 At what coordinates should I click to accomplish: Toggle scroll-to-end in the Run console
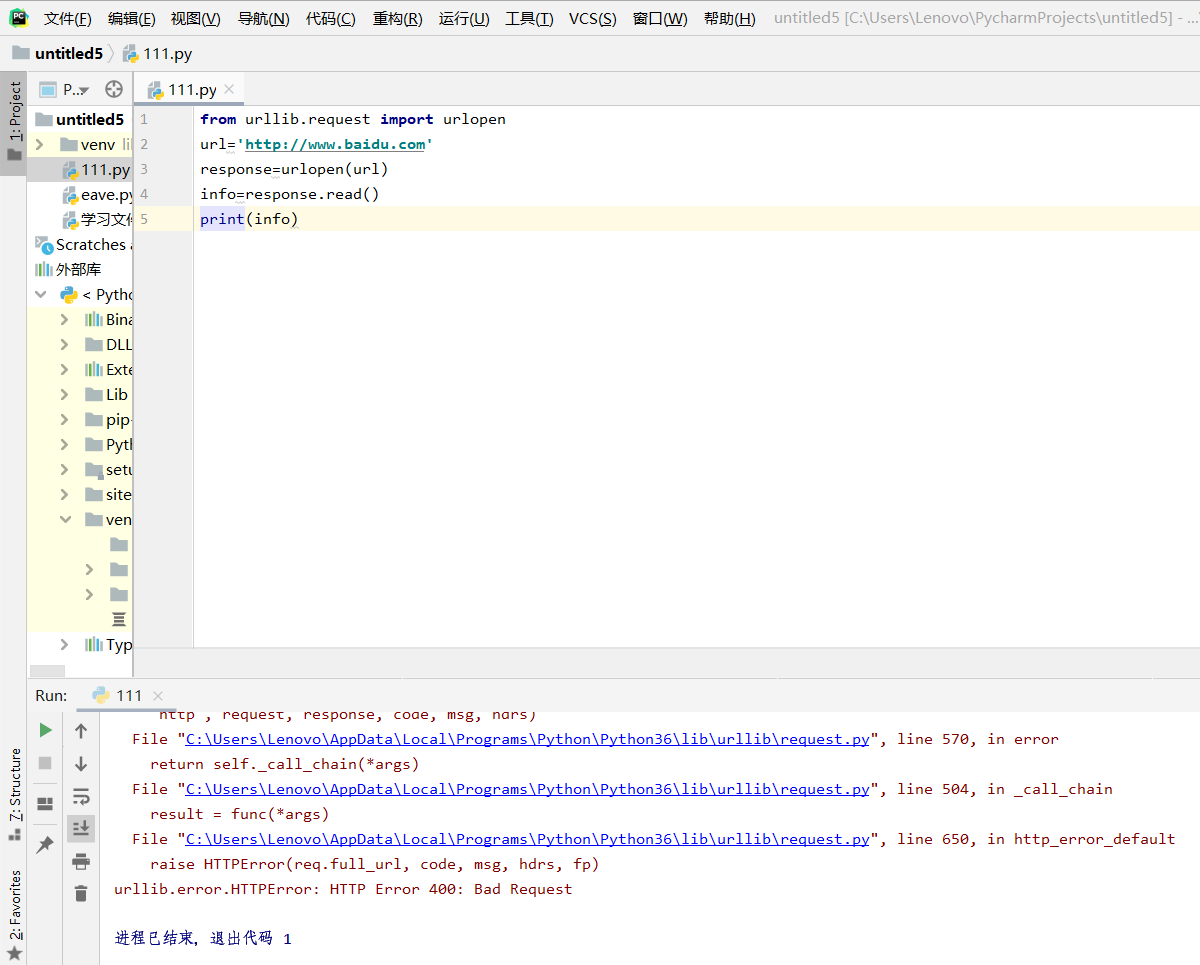click(81, 828)
